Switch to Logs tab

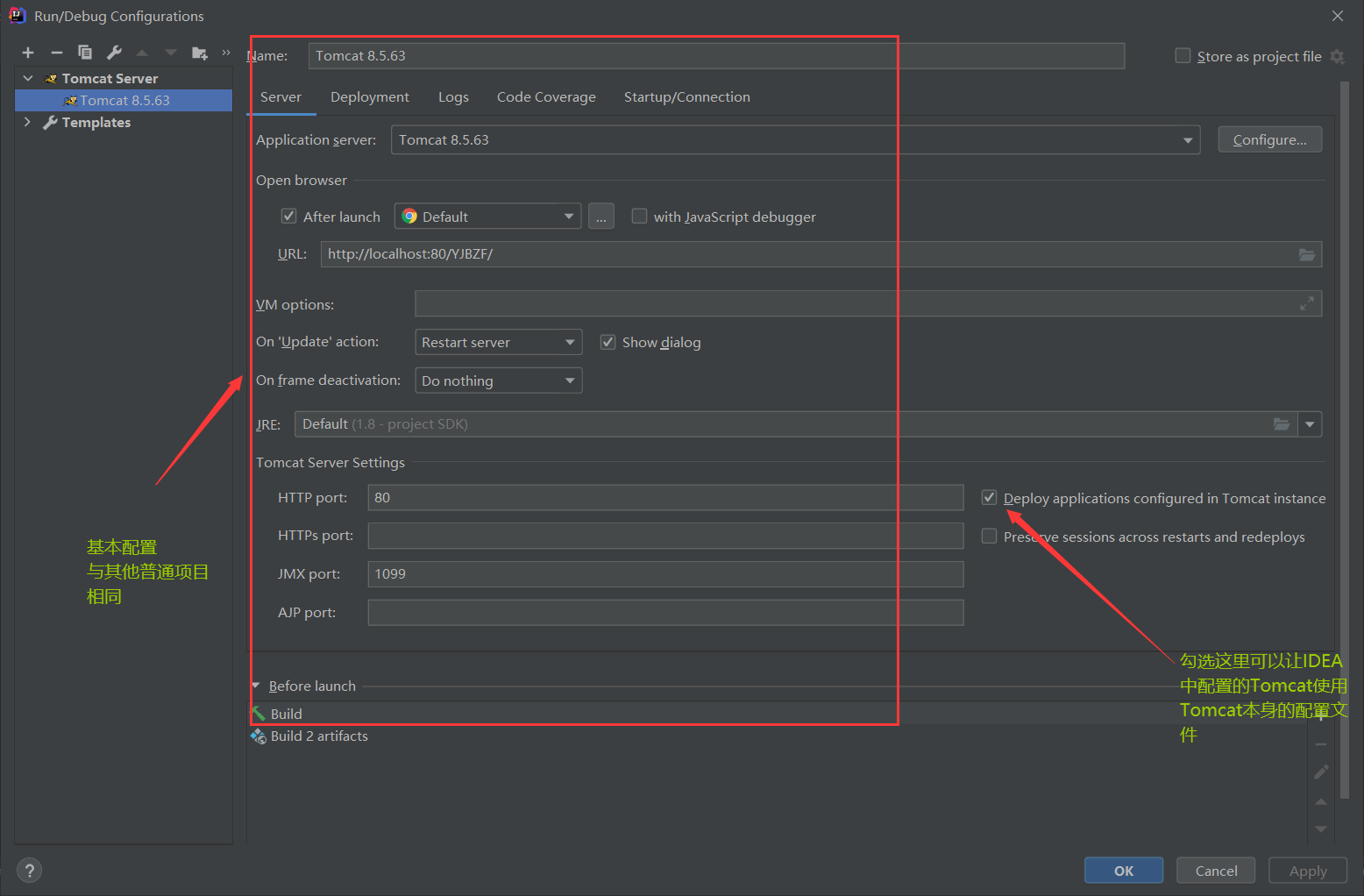pos(453,97)
